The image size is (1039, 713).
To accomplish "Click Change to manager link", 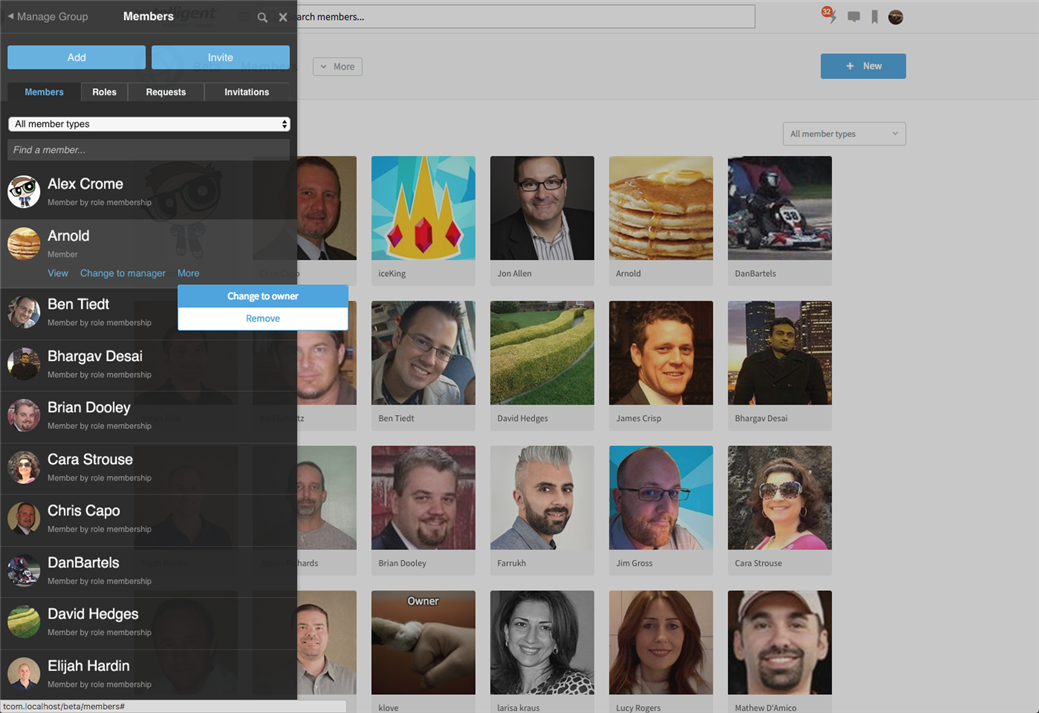I will point(123,273).
